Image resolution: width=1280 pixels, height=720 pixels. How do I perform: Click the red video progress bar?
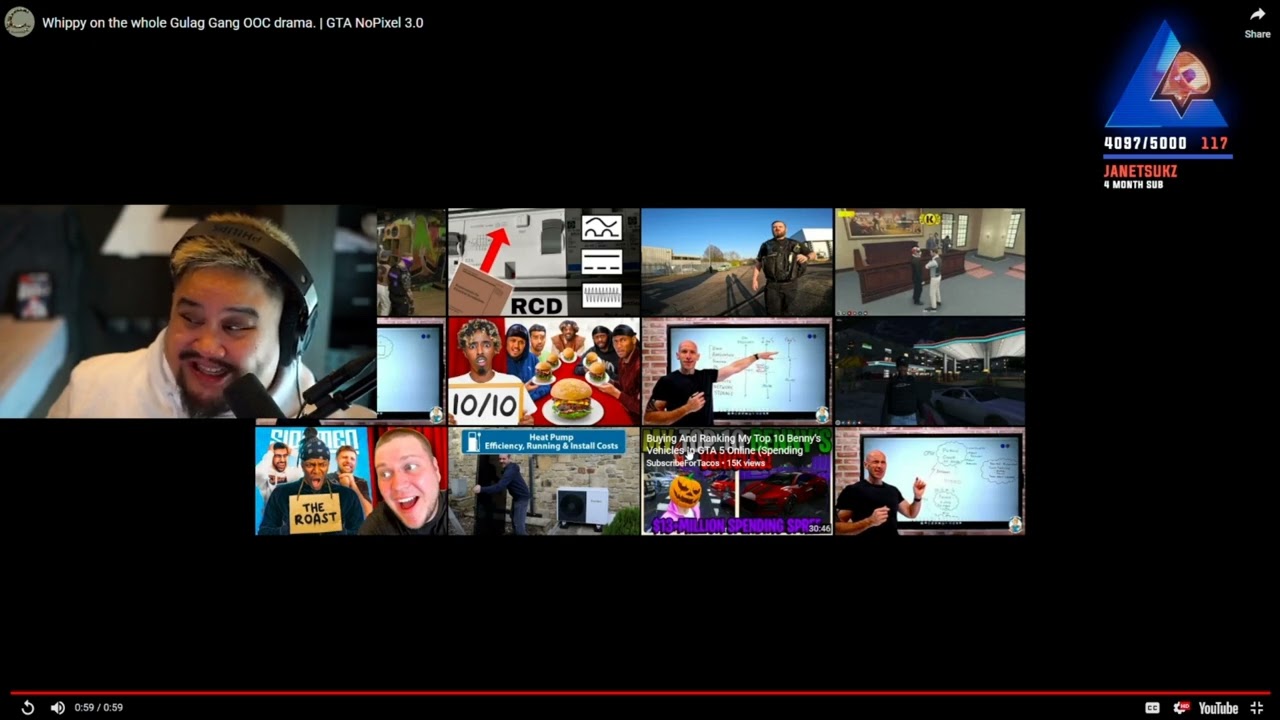pos(640,692)
